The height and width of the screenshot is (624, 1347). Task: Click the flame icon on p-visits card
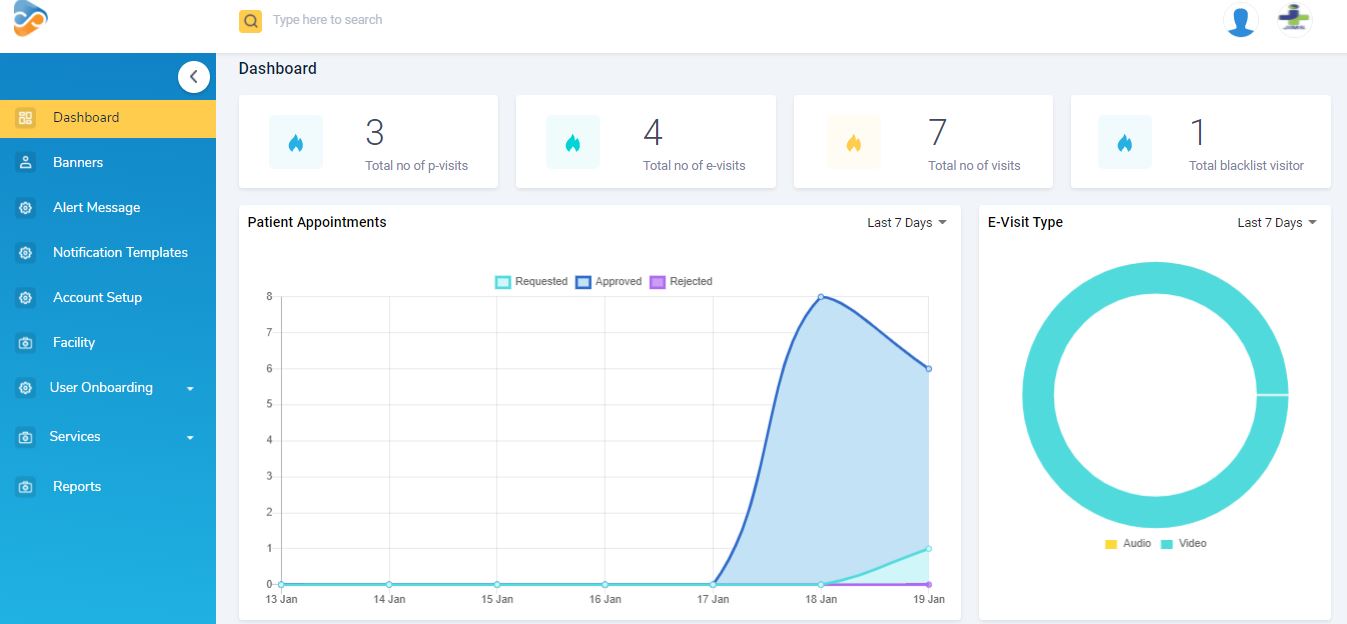click(x=295, y=143)
